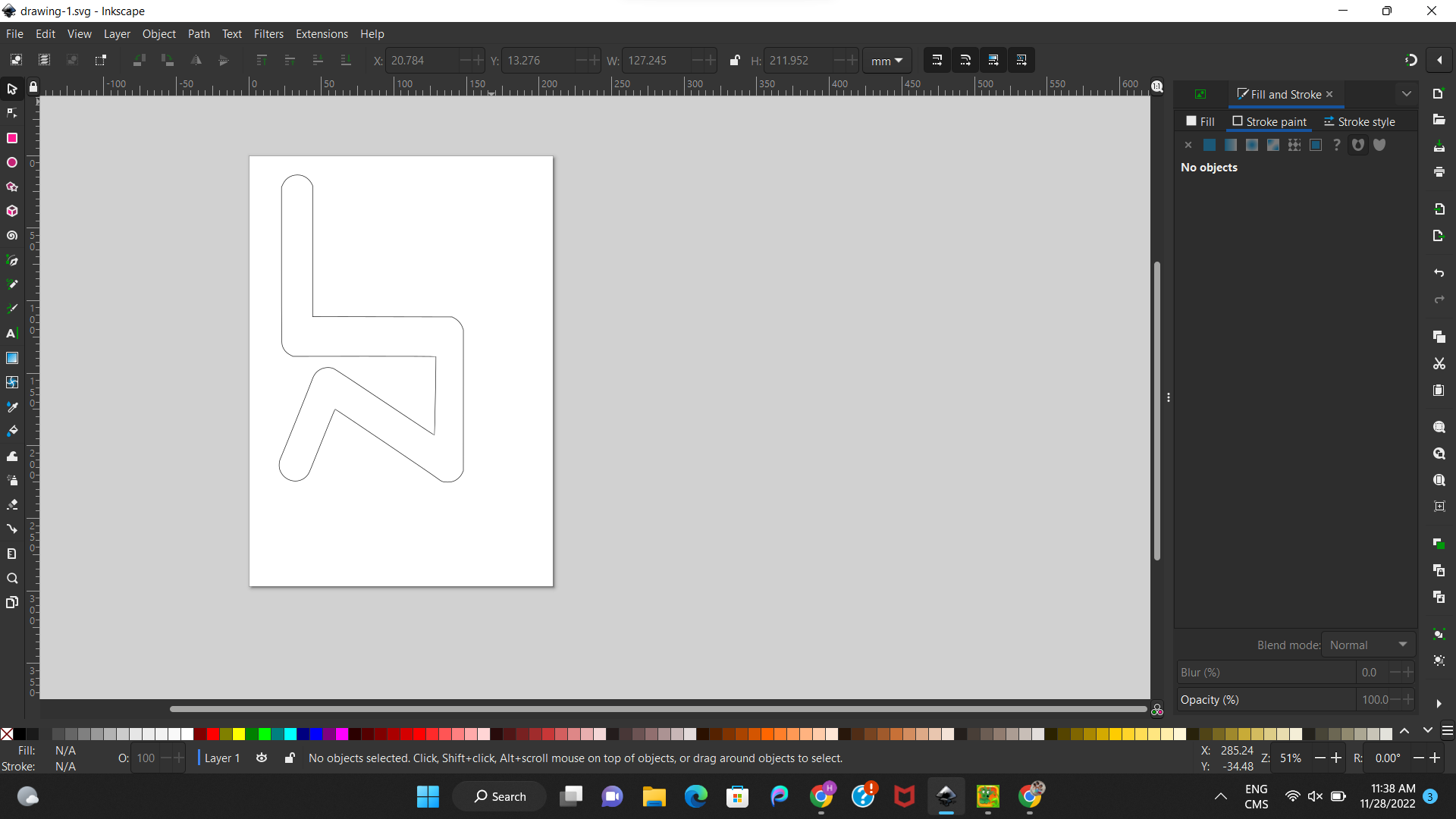Expand the commands bar overflow arrow
The width and height of the screenshot is (1456, 819).
[1439, 704]
